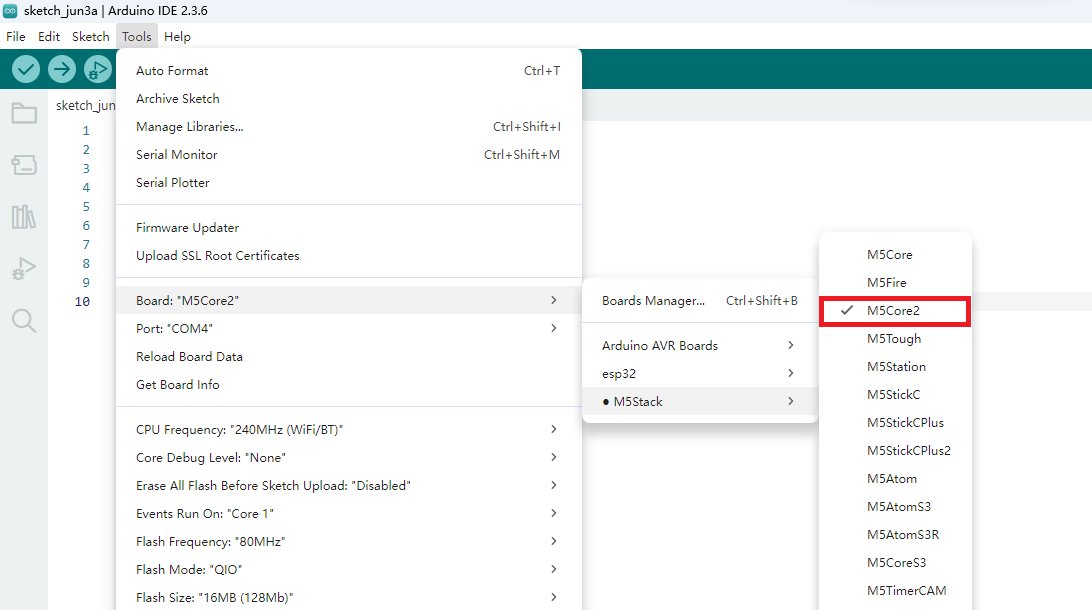Expand Erase All Flash Before Sketch Upload submenu

348,485
